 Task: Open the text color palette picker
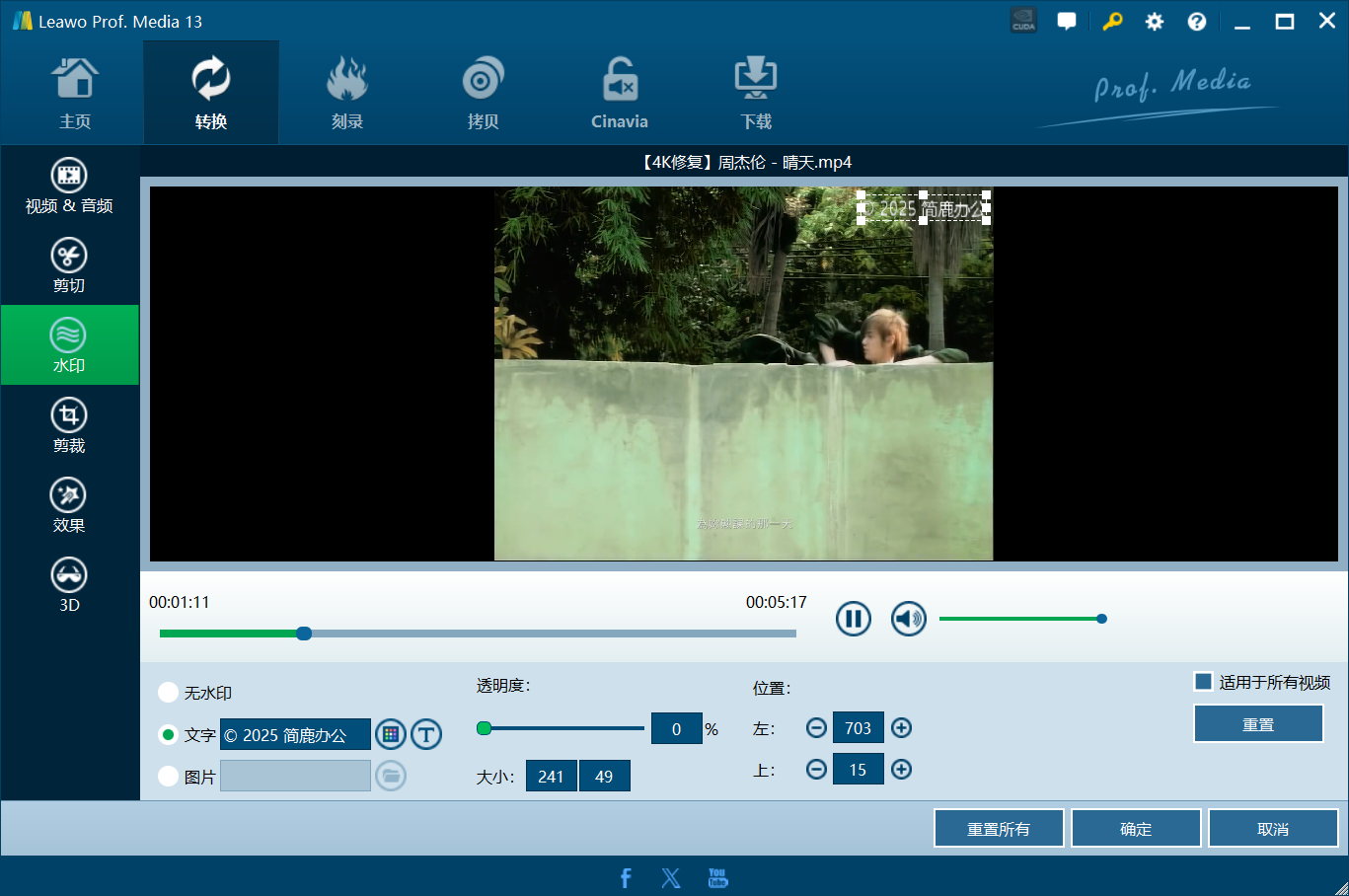point(391,734)
